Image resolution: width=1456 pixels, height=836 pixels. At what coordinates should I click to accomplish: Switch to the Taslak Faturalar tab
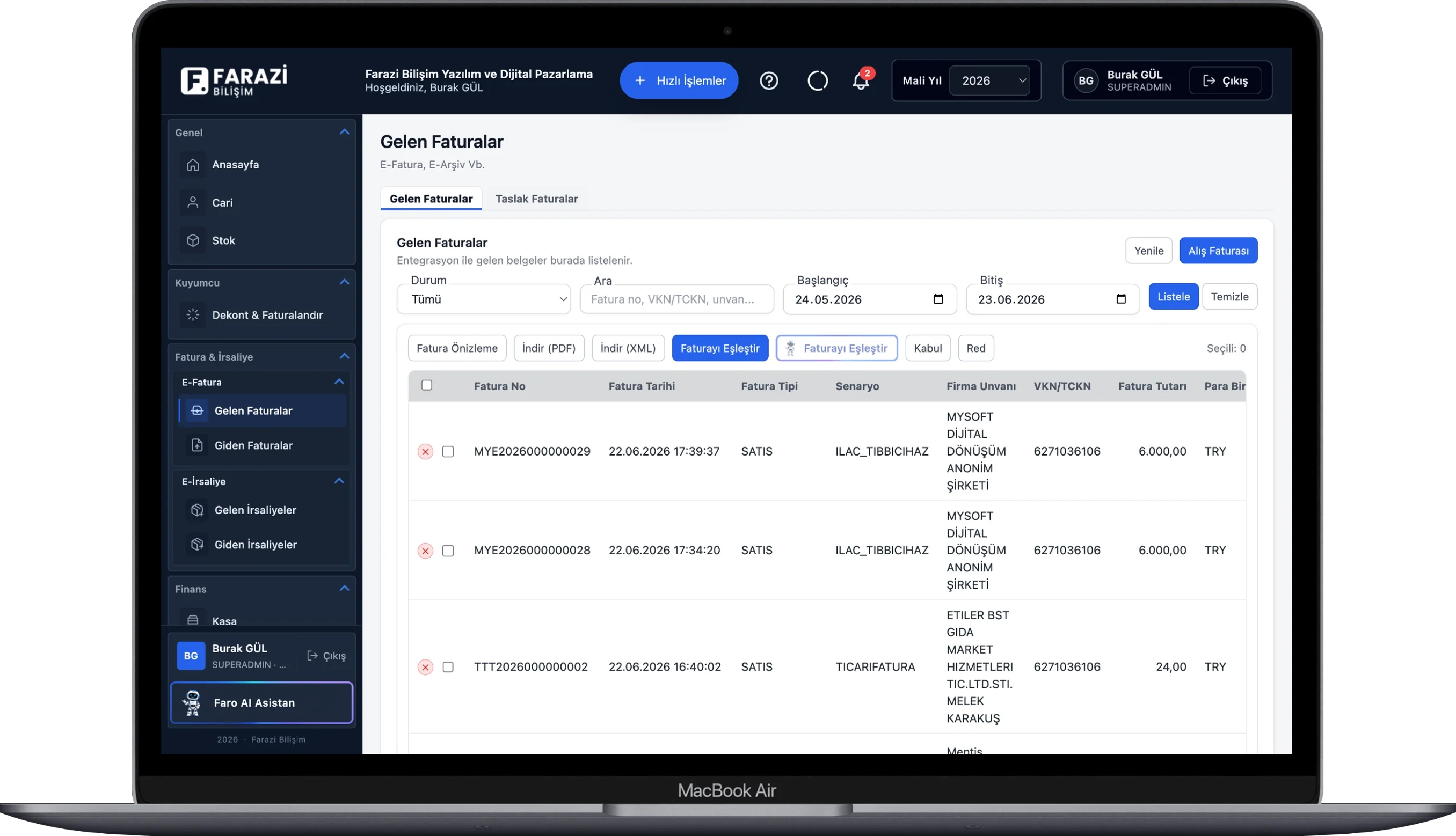tap(536, 199)
